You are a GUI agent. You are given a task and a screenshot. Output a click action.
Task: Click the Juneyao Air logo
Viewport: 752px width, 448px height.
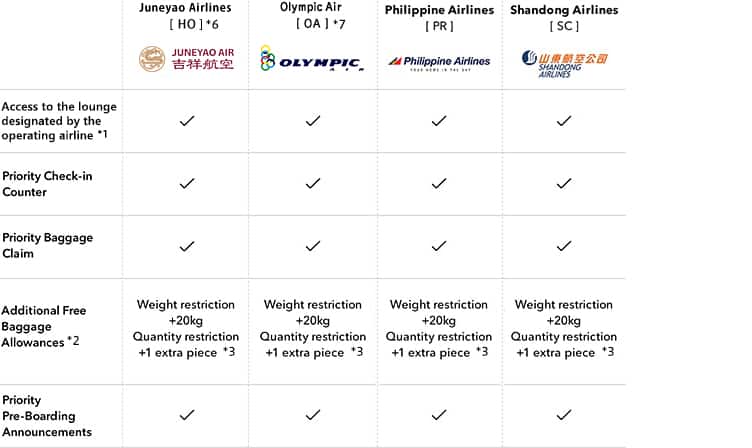(186, 59)
